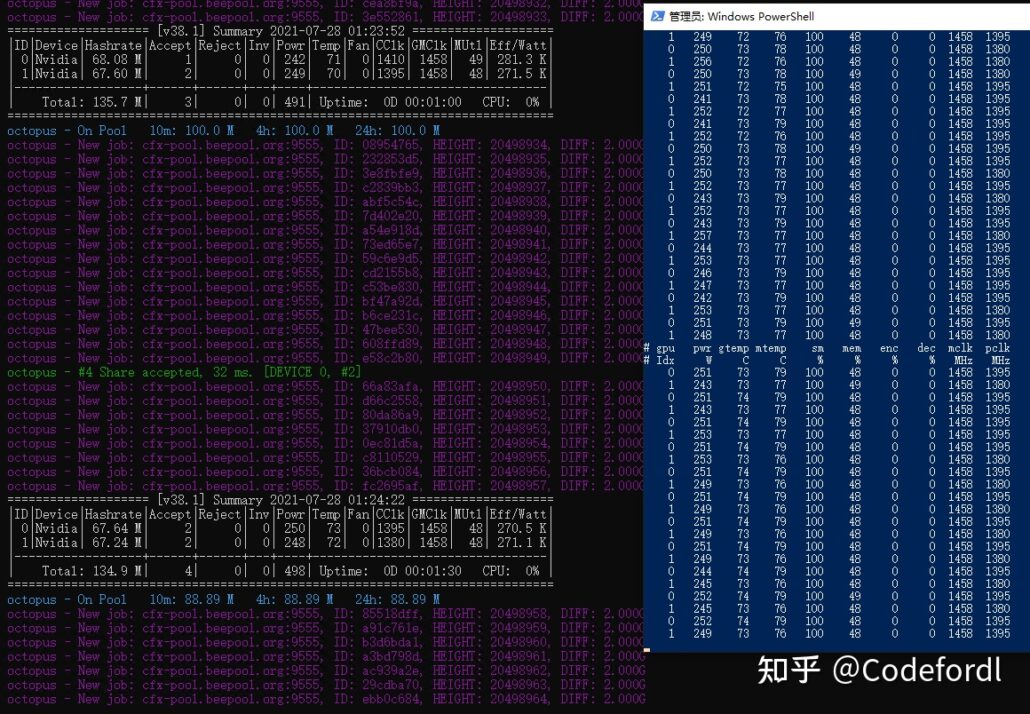This screenshot has width=1030, height=714.
Task: Click job ID 'c8110529' in miner log
Action: (x=390, y=458)
